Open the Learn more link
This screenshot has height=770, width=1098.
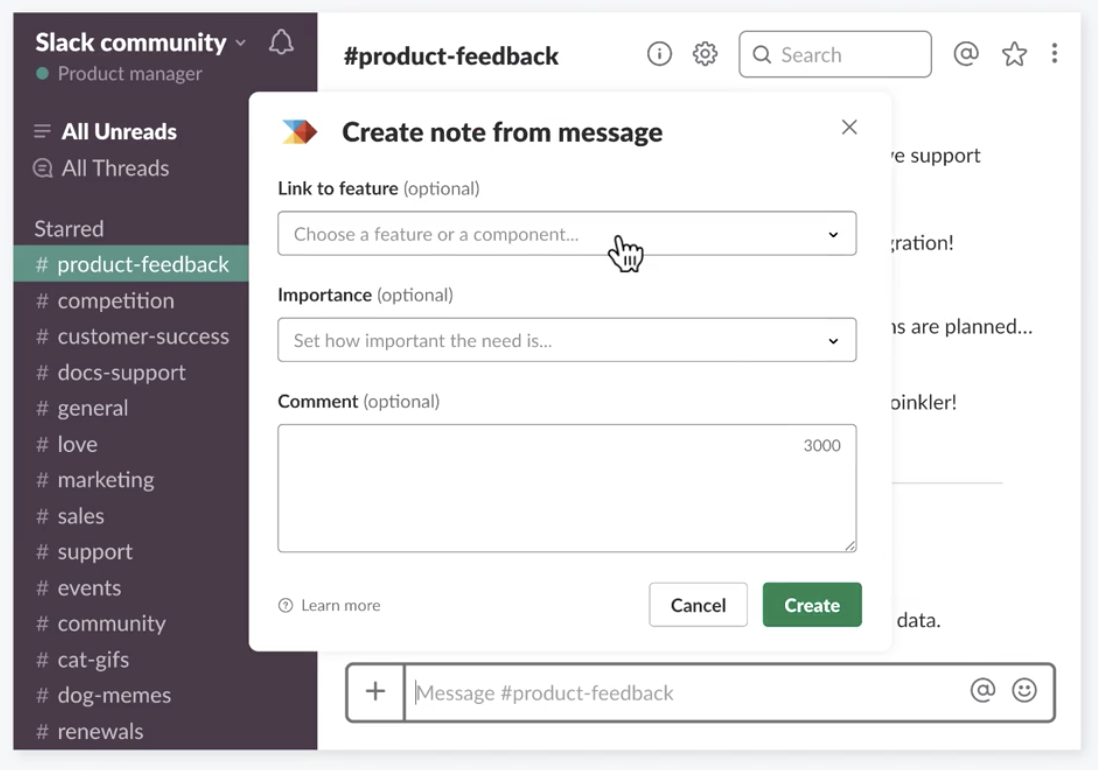(x=340, y=605)
